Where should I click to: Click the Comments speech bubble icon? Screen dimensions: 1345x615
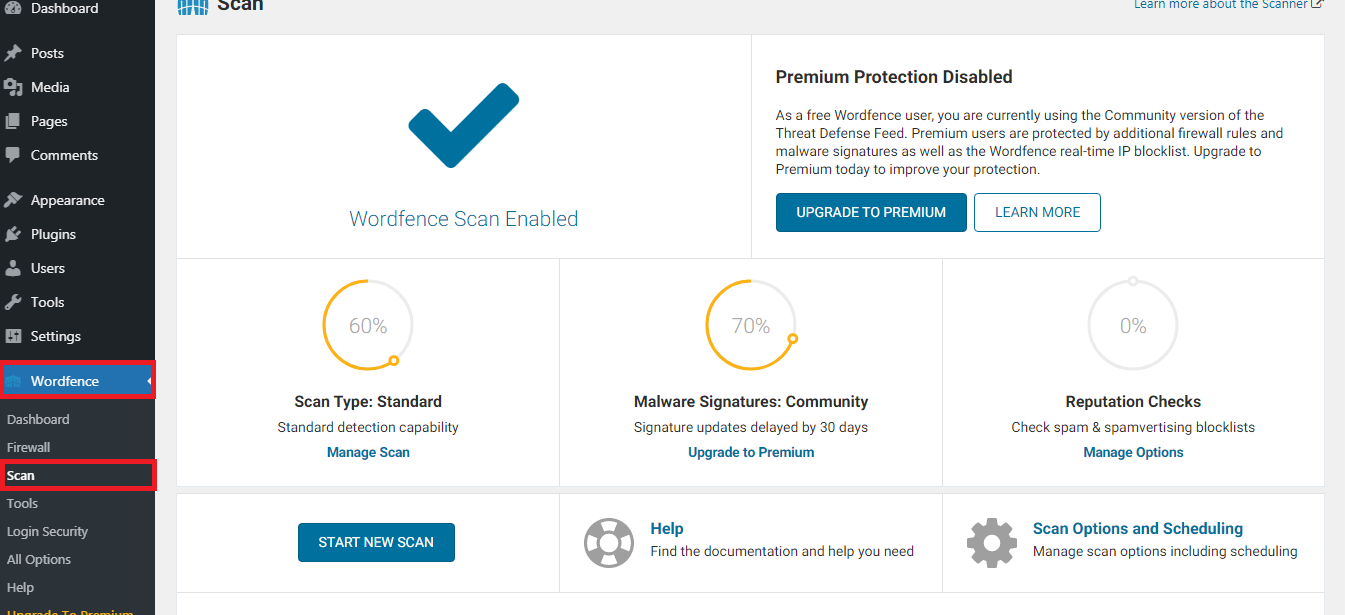(13, 155)
